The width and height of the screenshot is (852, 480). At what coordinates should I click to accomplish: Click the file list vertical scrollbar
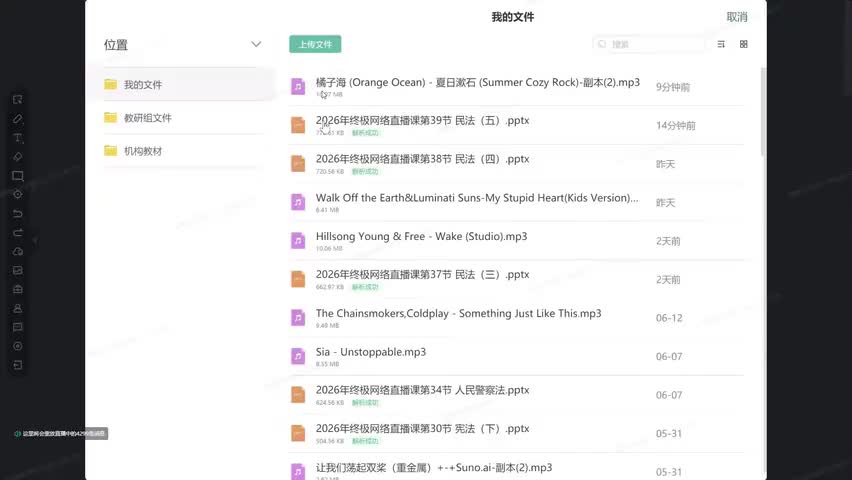pos(763,112)
